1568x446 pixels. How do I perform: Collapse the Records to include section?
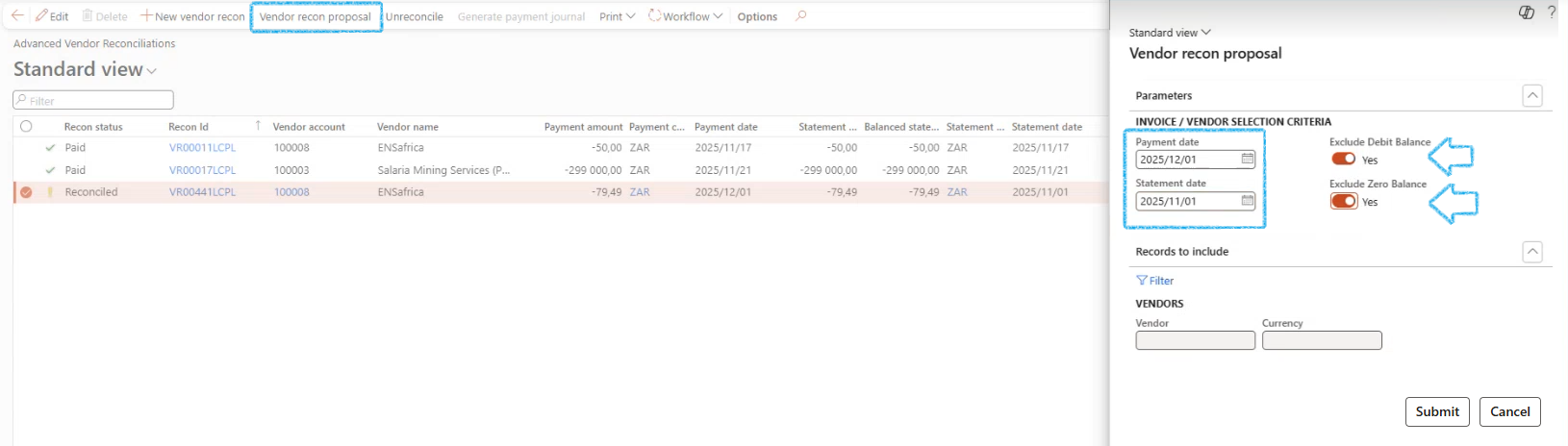pos(1532,252)
